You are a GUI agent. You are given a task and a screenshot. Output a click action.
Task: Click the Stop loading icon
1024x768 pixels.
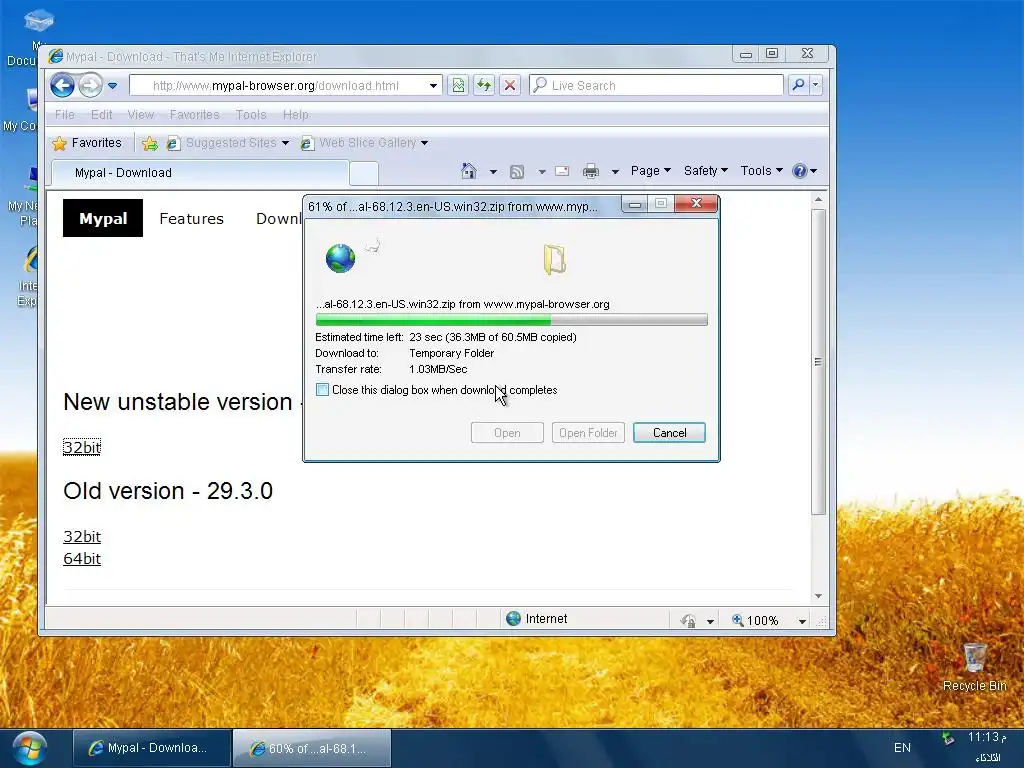pos(510,86)
